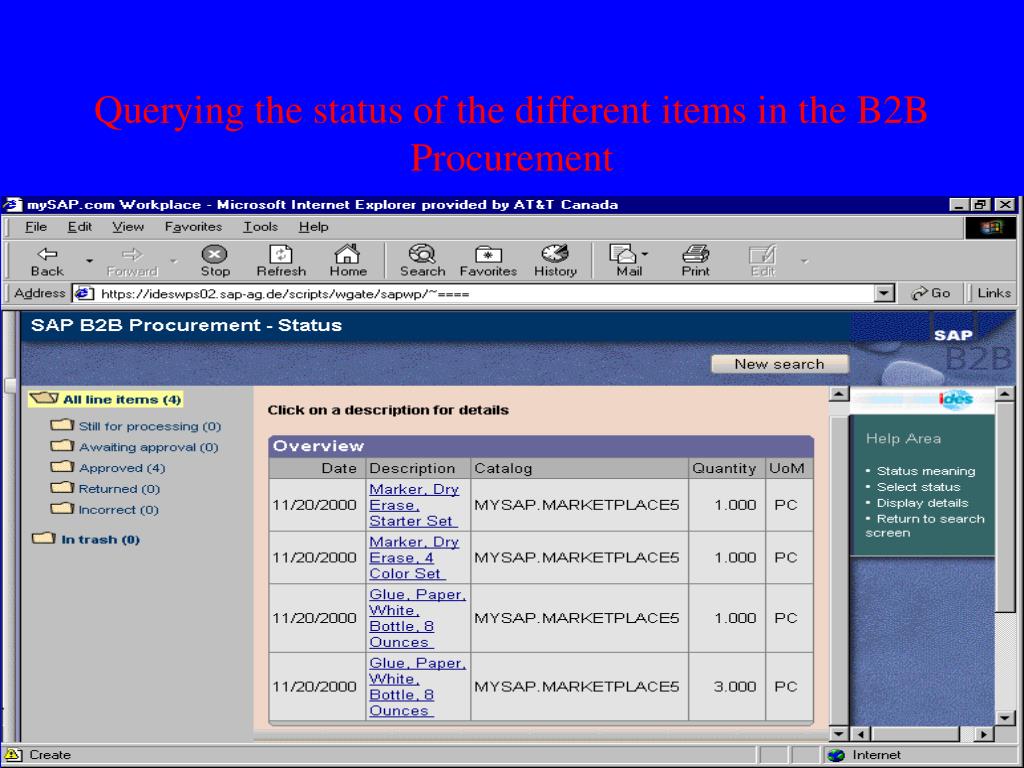Screen dimensions: 1024x768
Task: Open the Favorites menu
Action: (193, 227)
